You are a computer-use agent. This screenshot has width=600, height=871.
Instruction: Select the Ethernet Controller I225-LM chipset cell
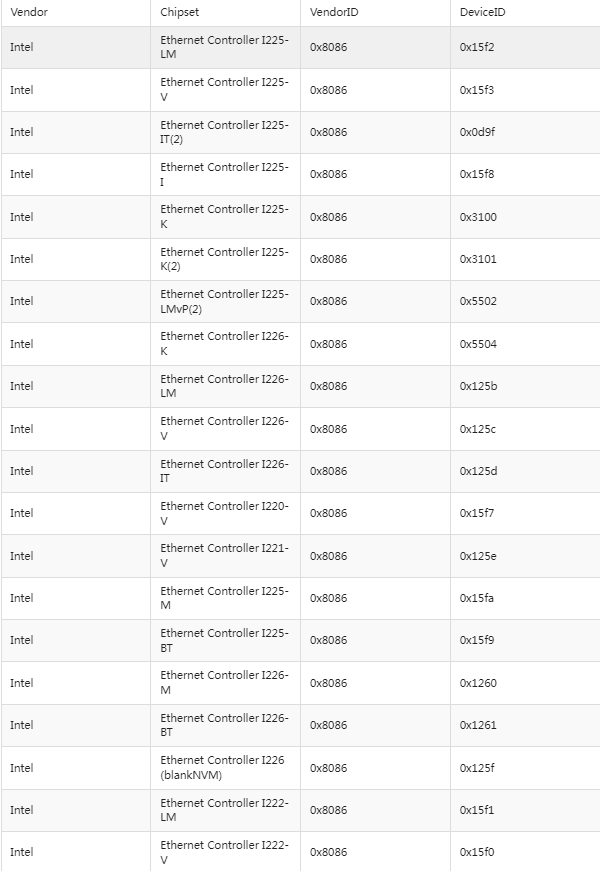coord(224,47)
